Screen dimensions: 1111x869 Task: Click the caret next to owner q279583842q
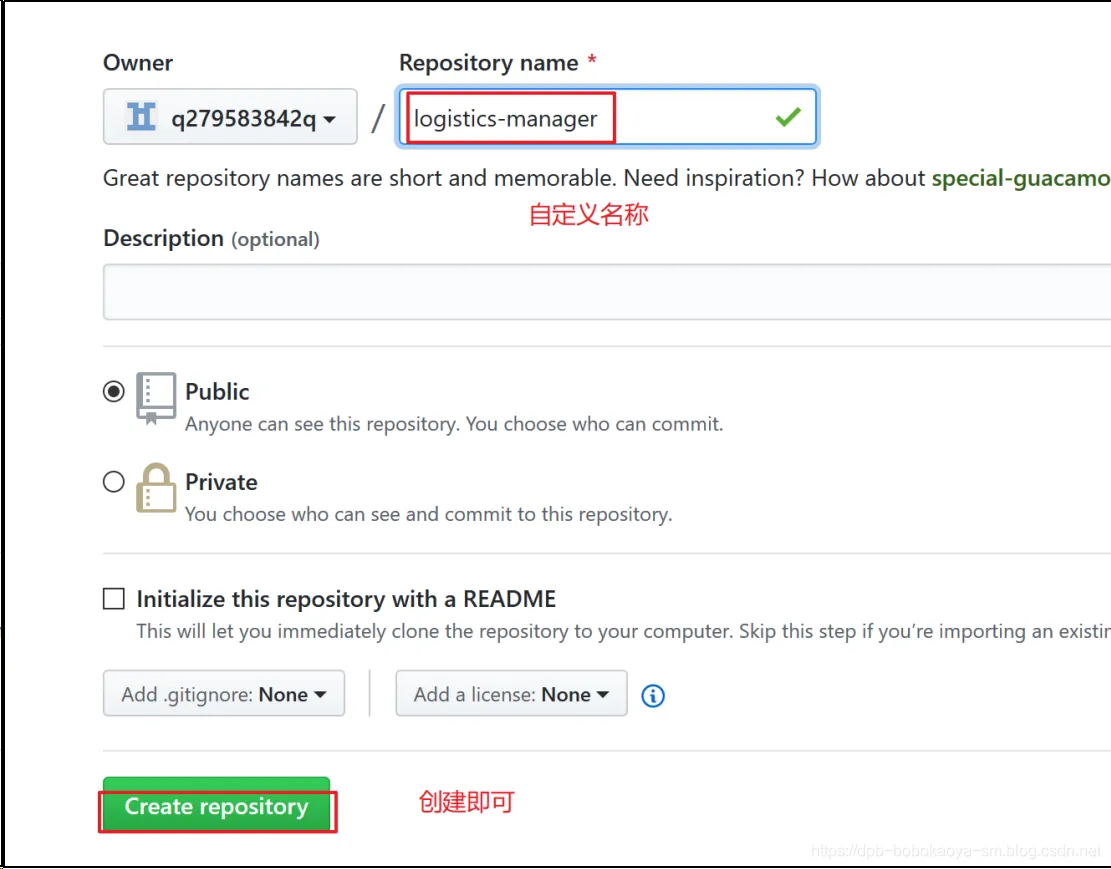329,119
